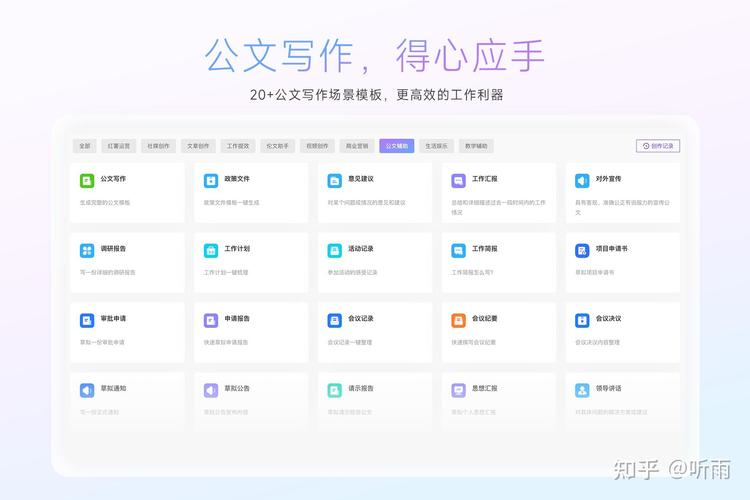Click the 意见建议 title text
750x500 pixels.
[x=361, y=179]
